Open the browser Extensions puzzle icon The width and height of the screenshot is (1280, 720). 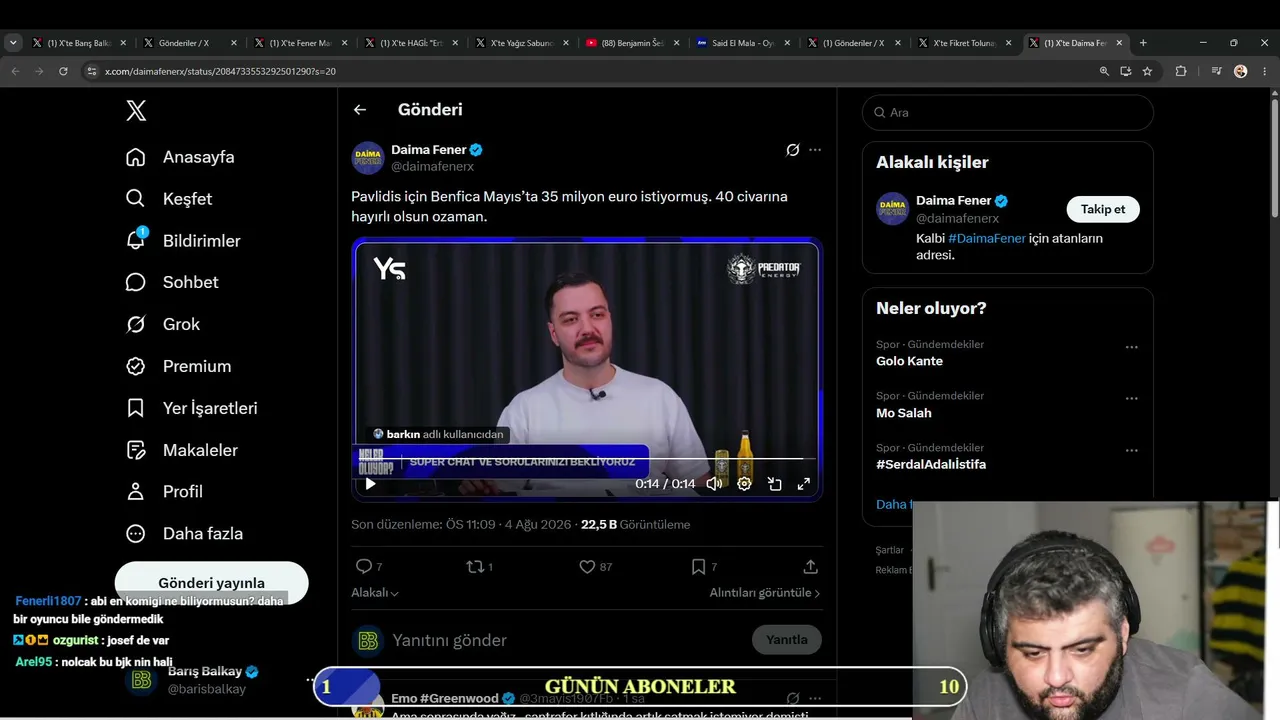click(x=1181, y=71)
